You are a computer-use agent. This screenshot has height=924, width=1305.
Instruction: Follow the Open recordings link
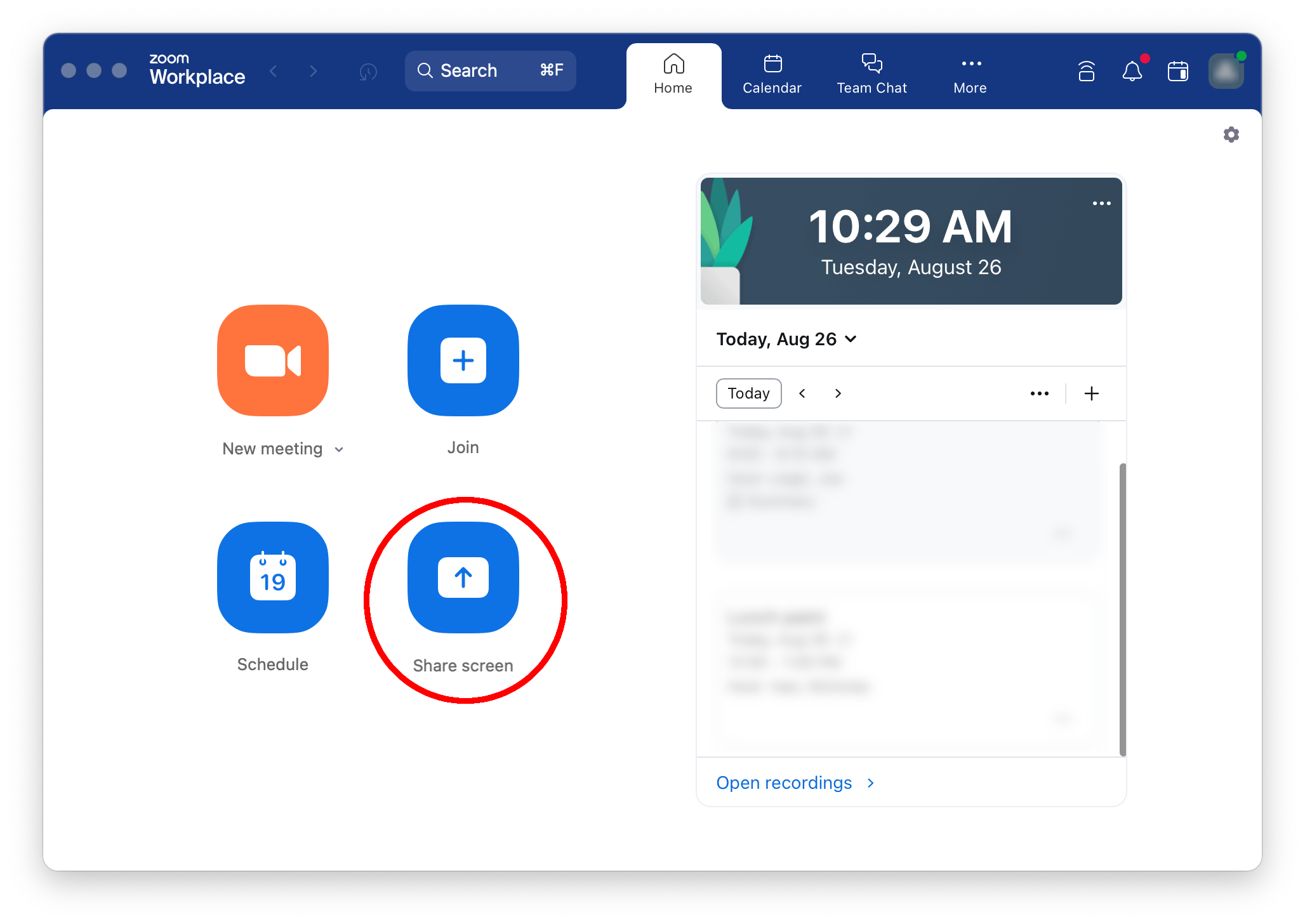[x=785, y=782]
